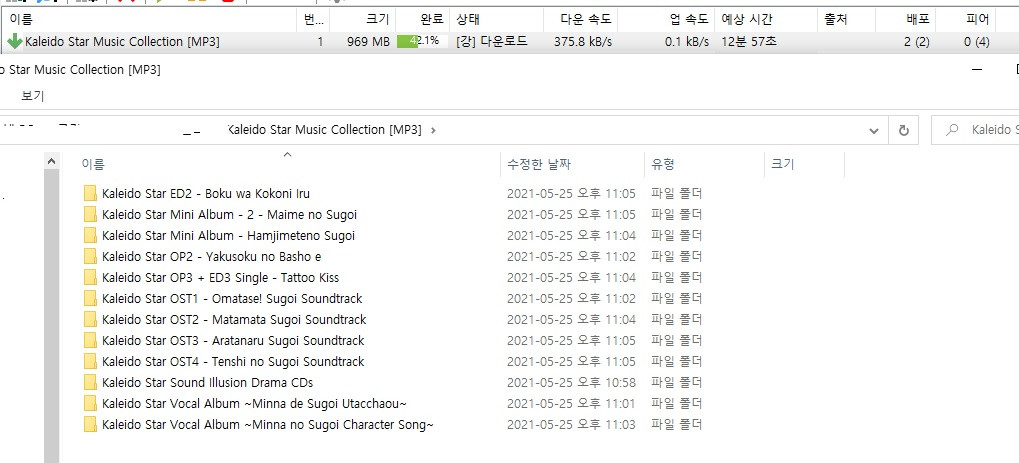Click folder icon of OST2 - Matamata Sugoi Soundtrack
1019x463 pixels.
[x=90, y=319]
